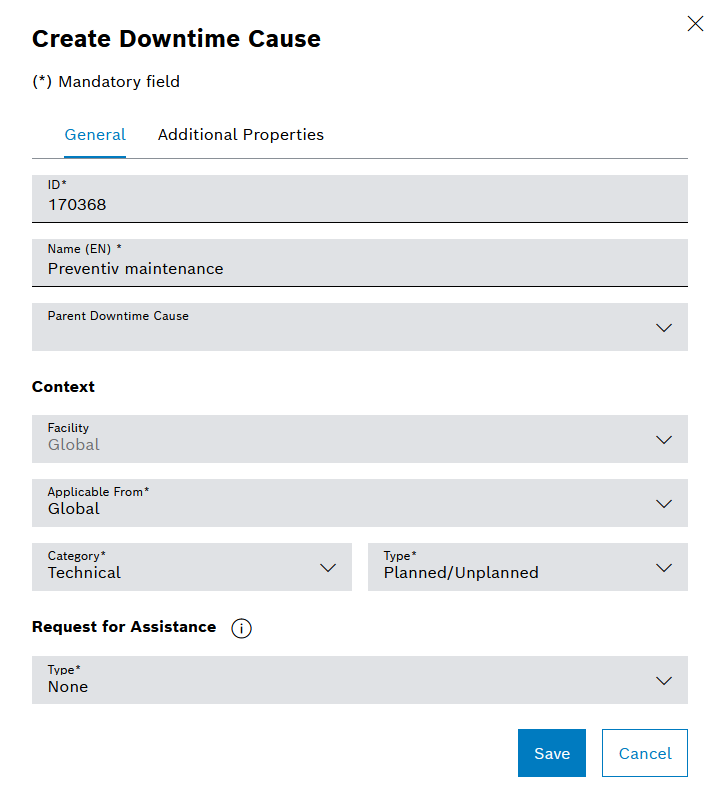720x809 pixels.
Task: Open the Parent Downtime Cause dropdown
Action: [x=340, y=327]
